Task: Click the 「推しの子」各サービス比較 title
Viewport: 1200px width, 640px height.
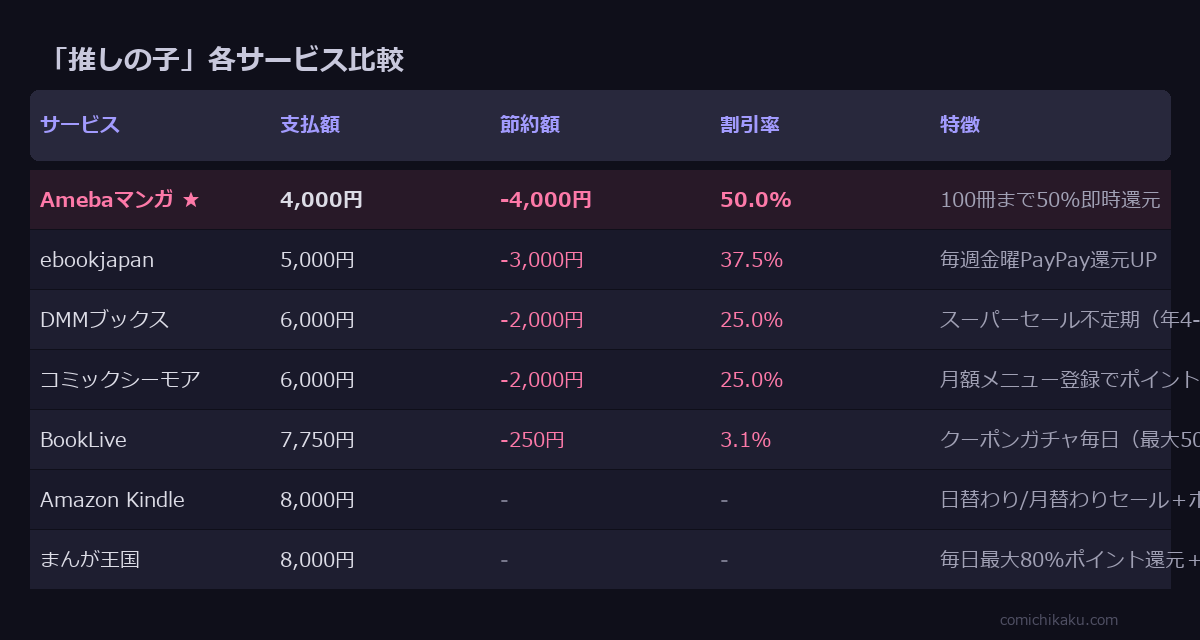Action: tap(226, 60)
